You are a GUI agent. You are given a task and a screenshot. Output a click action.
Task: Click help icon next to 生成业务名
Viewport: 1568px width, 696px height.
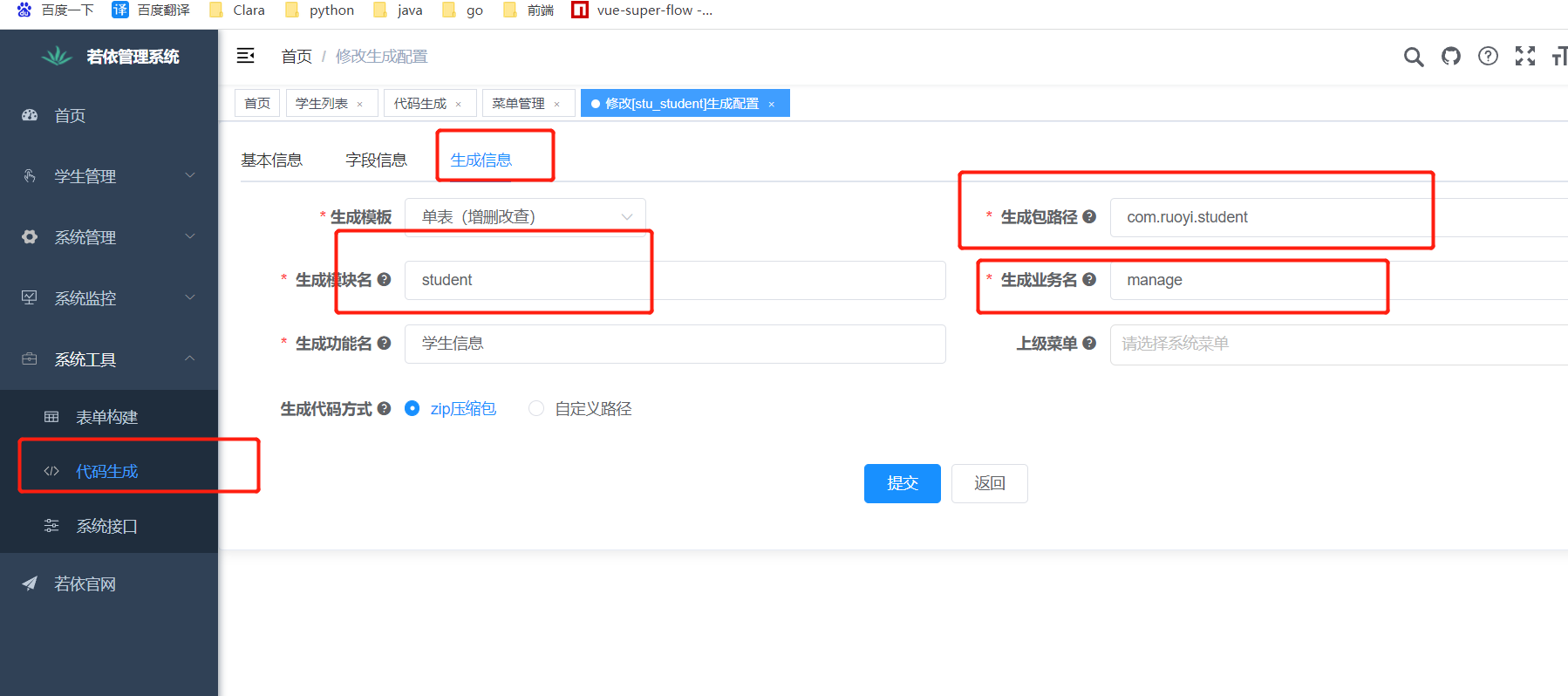1089,279
